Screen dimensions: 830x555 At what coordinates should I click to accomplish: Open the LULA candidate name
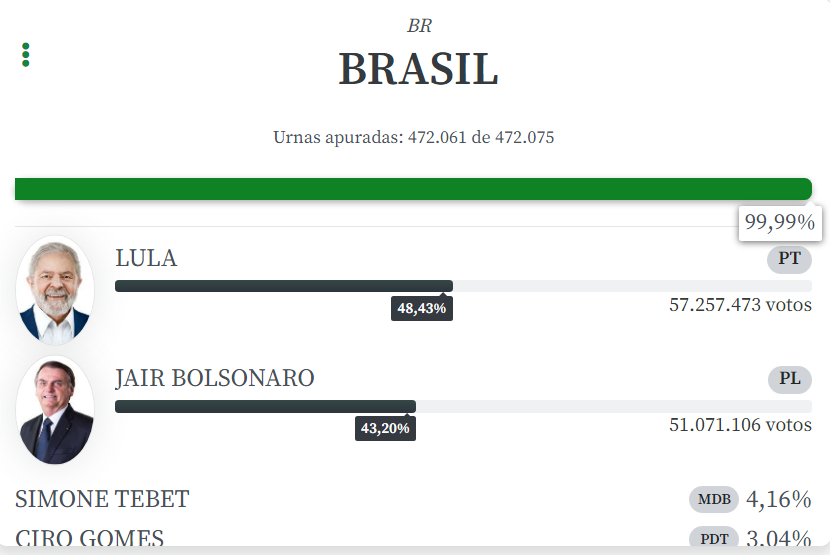click(x=146, y=258)
